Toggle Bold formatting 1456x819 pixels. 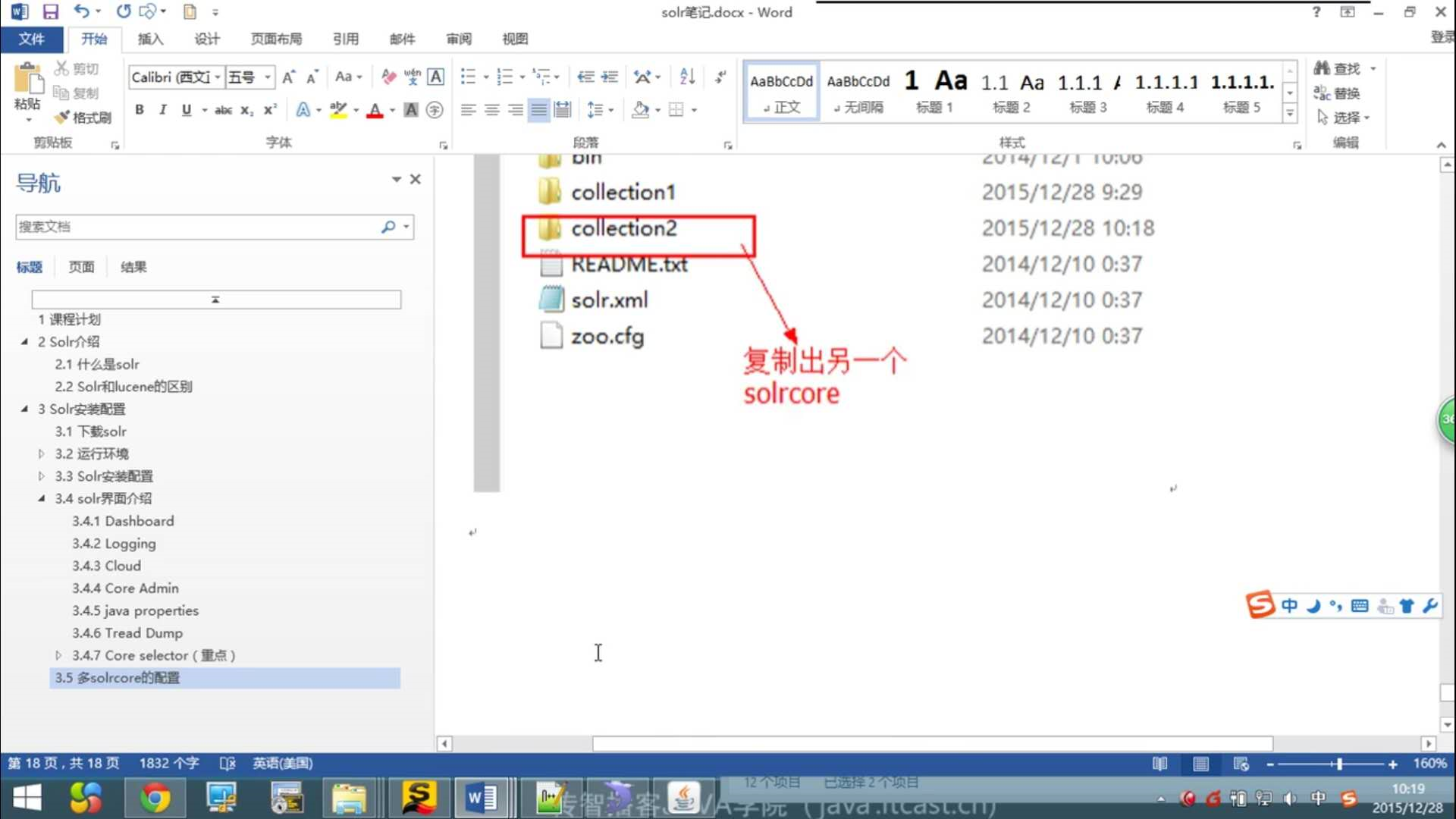140,110
